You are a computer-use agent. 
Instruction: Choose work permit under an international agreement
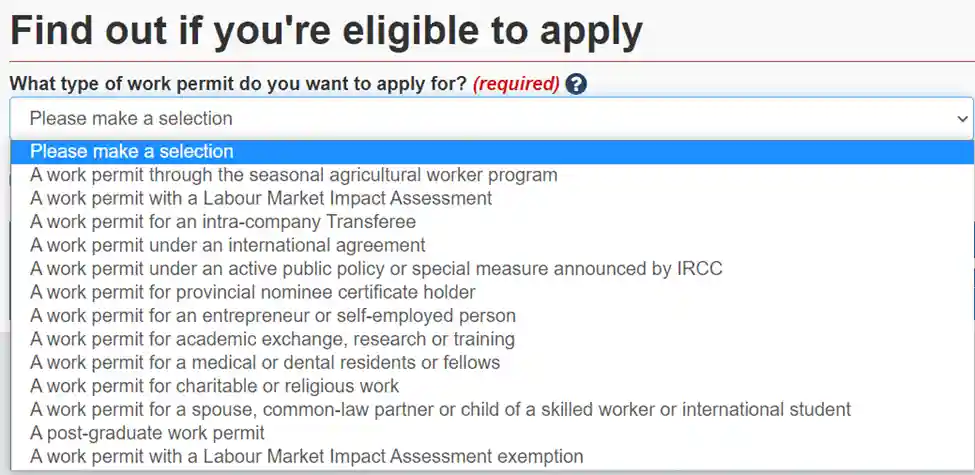491,246
